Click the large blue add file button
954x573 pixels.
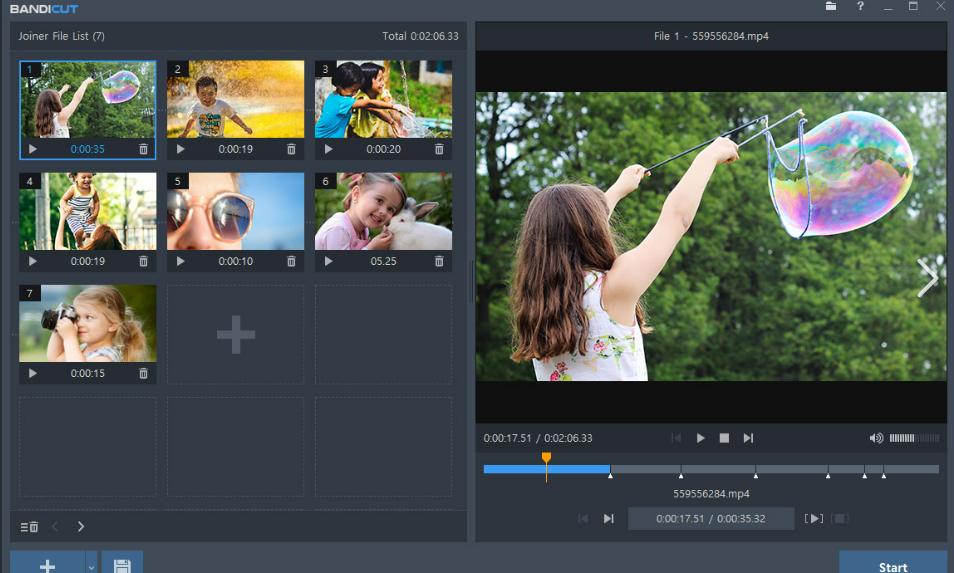[47, 565]
